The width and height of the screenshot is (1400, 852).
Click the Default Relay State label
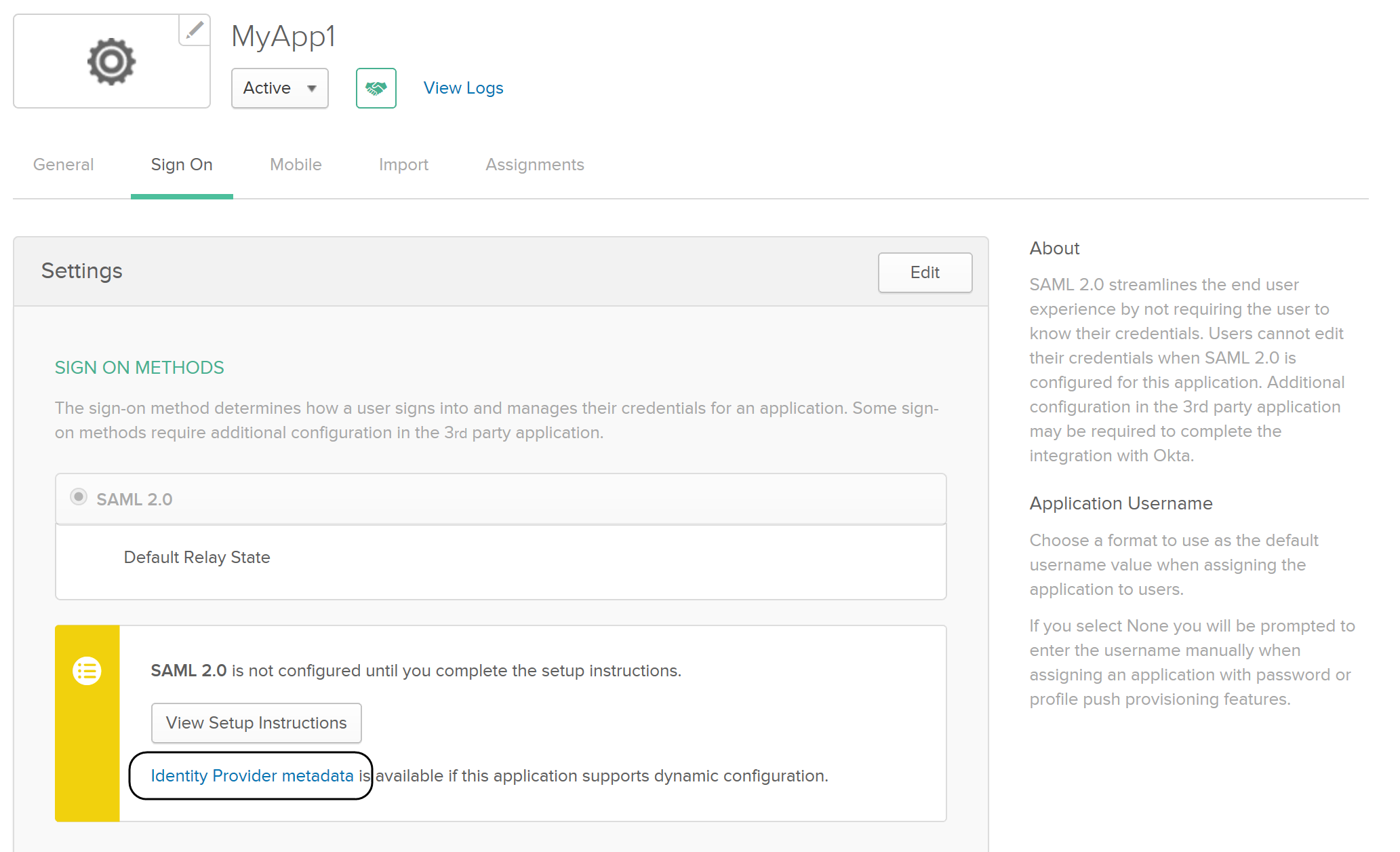(x=197, y=558)
